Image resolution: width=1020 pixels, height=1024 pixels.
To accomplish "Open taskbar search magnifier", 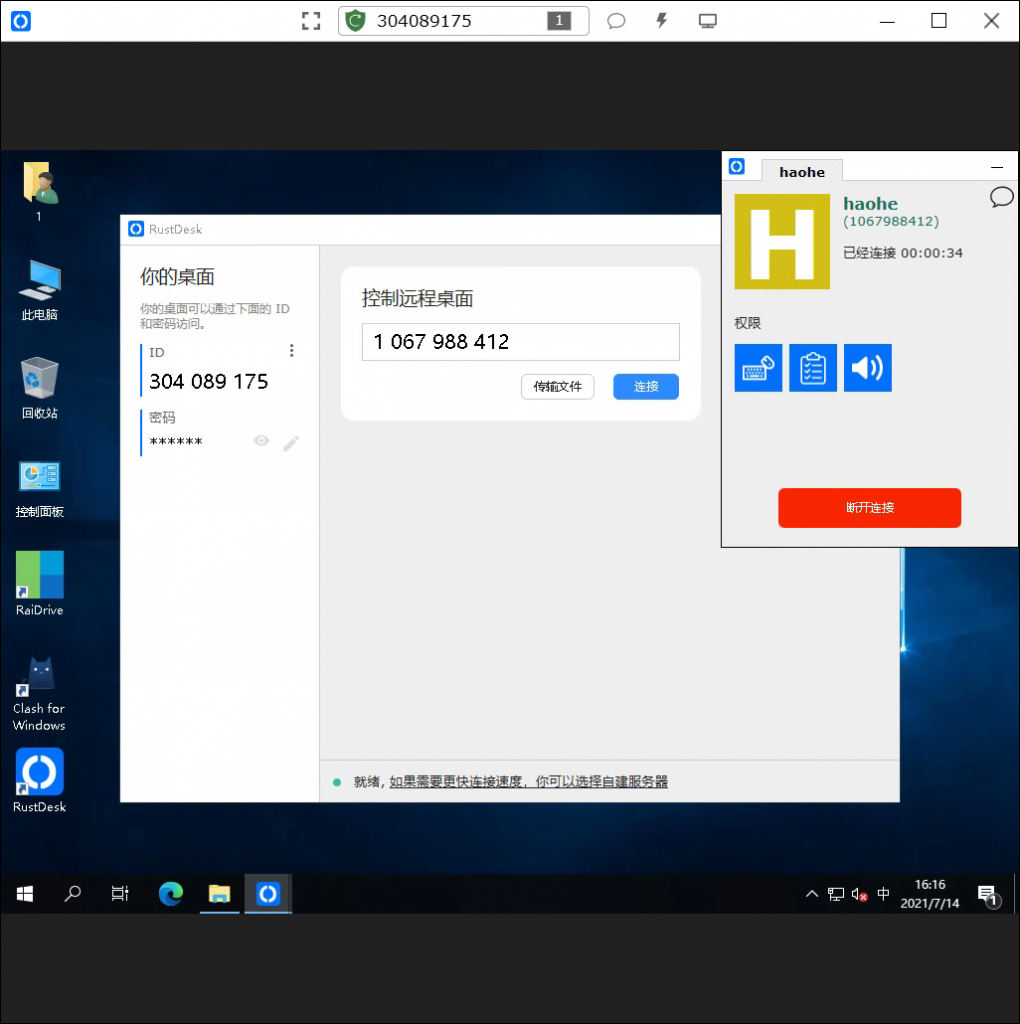I will tap(72, 893).
